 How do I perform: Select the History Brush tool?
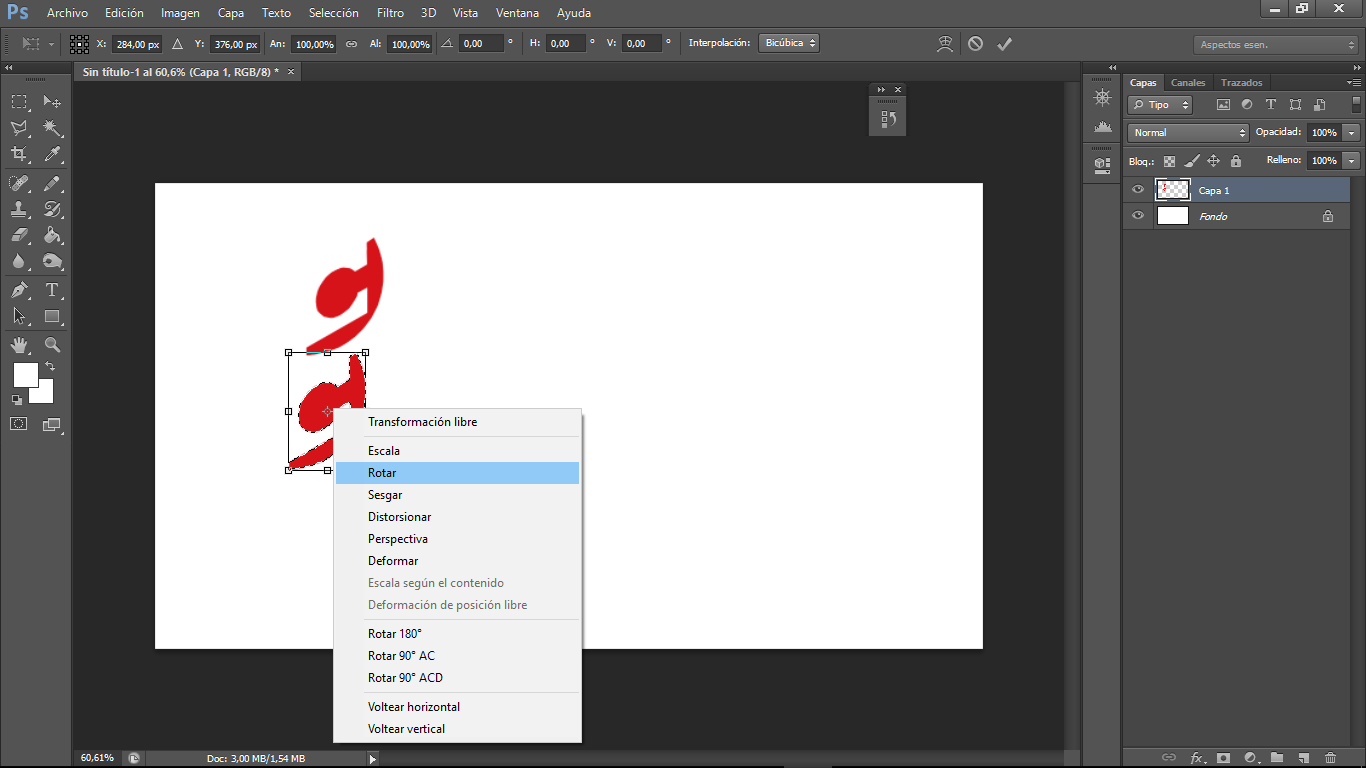(53, 209)
